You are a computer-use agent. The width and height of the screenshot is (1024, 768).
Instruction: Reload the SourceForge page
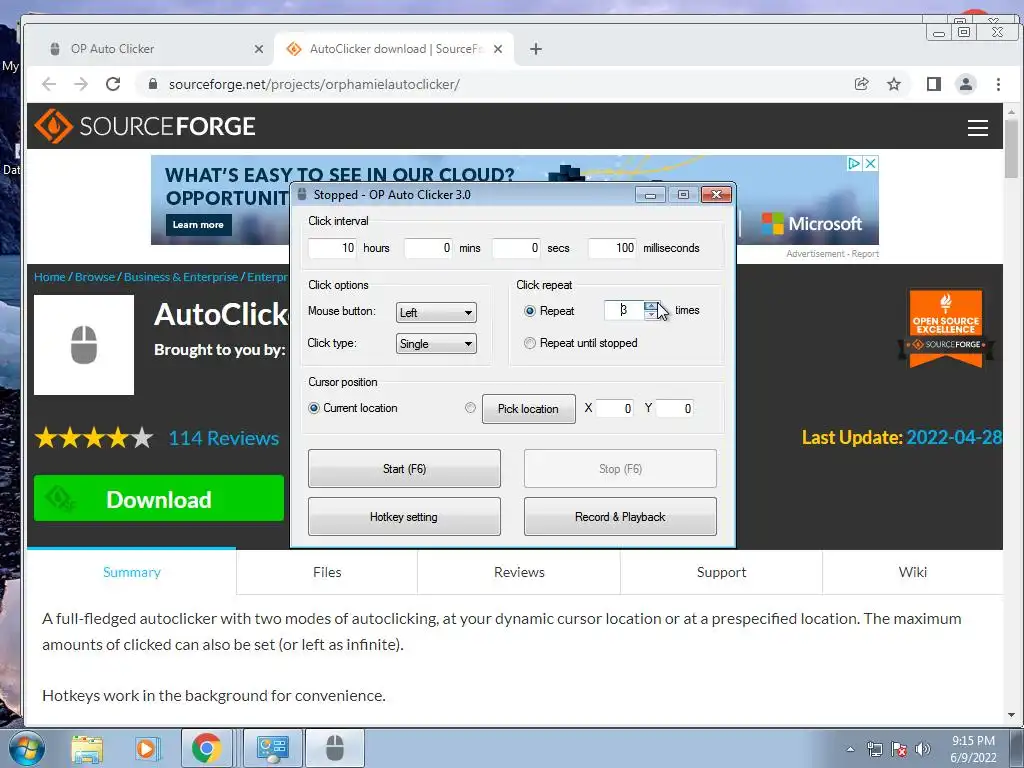(x=113, y=84)
